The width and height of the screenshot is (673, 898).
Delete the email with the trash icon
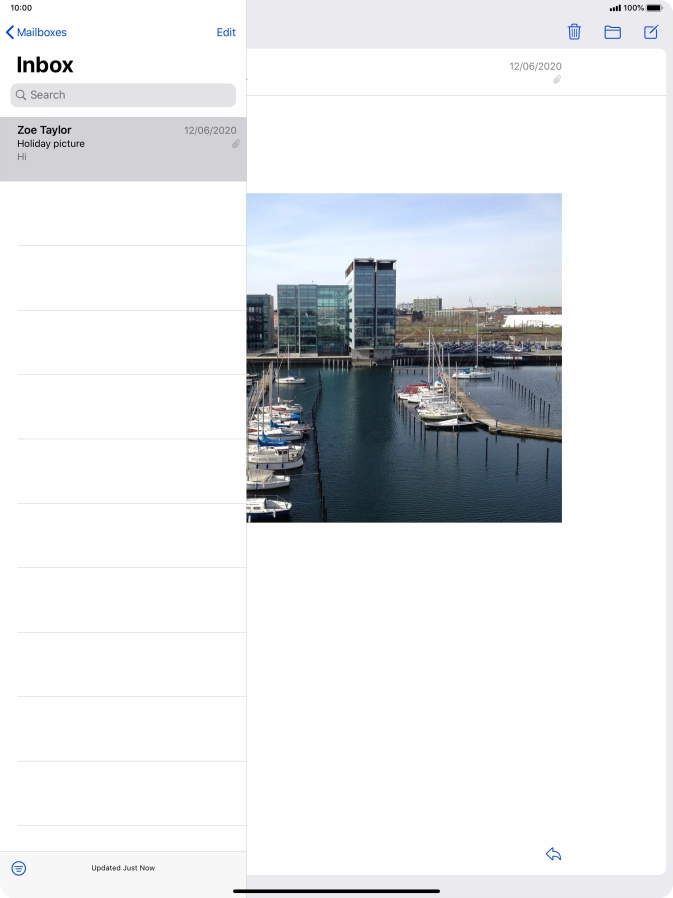(574, 32)
